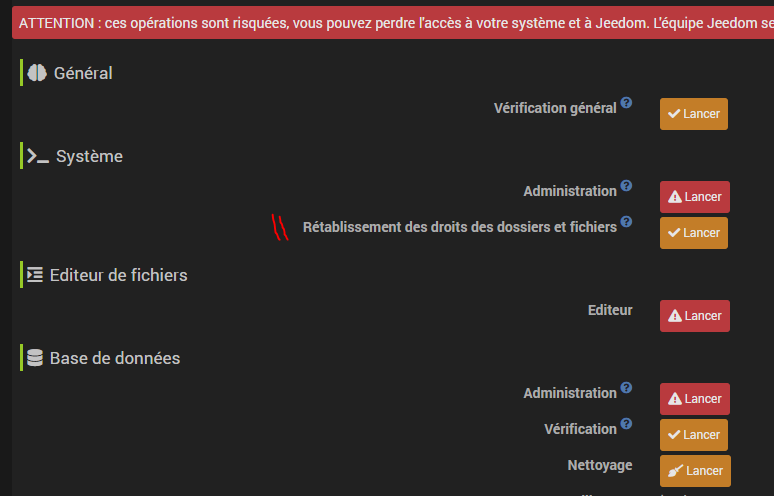Viewport: 774px width, 496px height.
Task: Click the Système section heading
Action: 89,156
